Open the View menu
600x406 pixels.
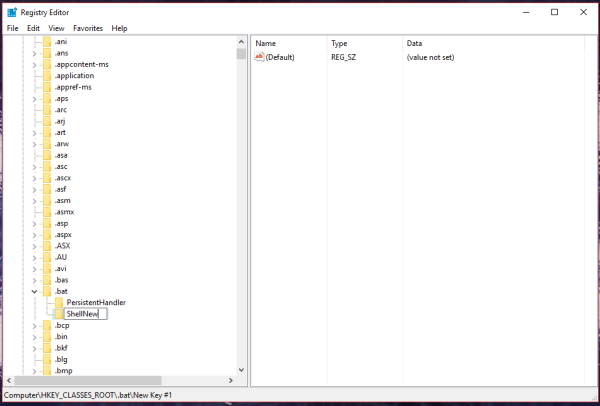(x=56, y=28)
